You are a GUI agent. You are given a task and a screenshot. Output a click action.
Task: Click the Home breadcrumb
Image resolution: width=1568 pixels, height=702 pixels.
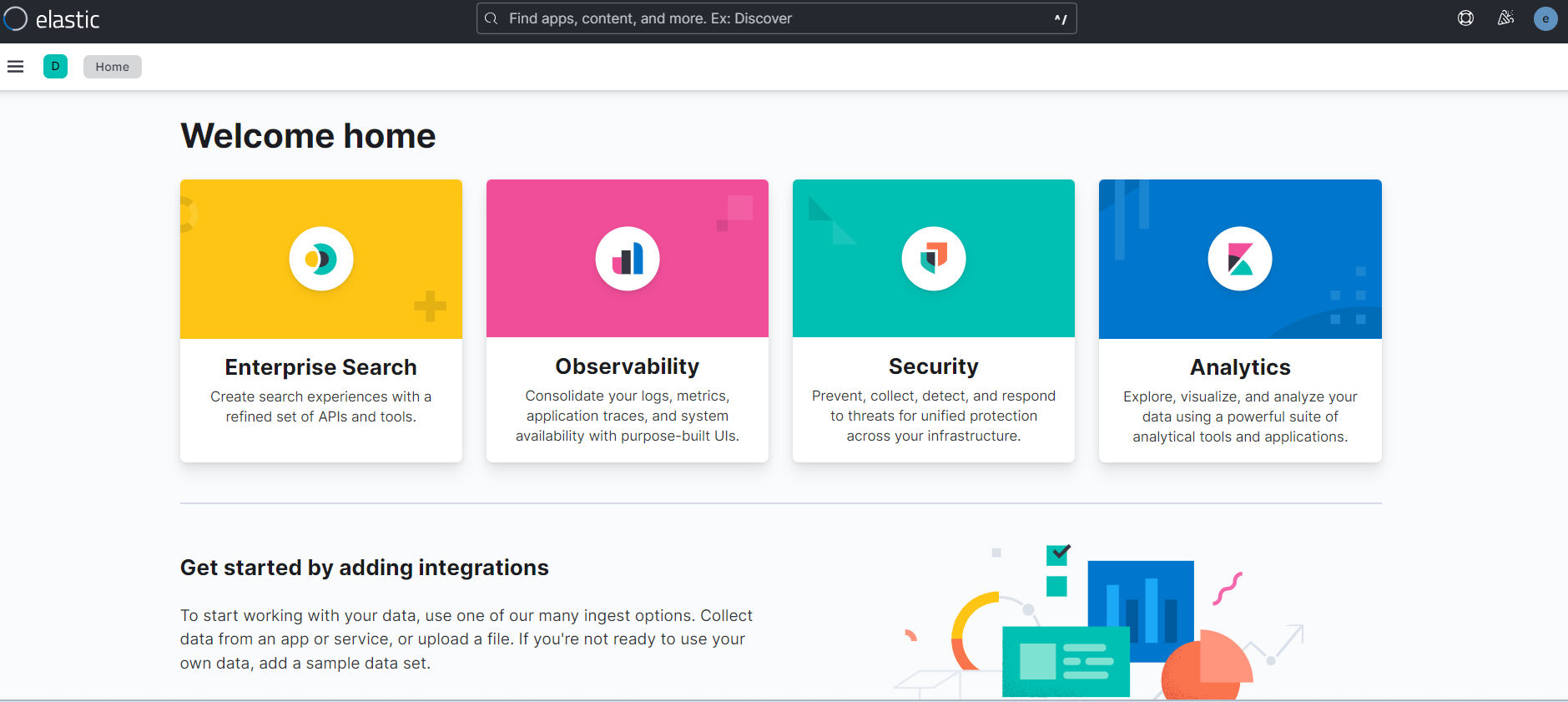point(112,67)
